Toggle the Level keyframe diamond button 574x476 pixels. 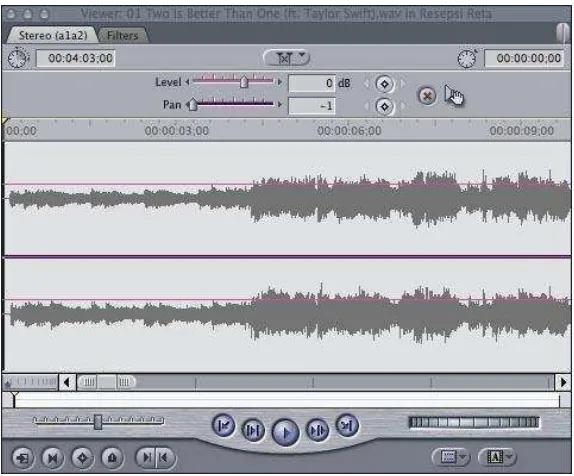click(384, 84)
